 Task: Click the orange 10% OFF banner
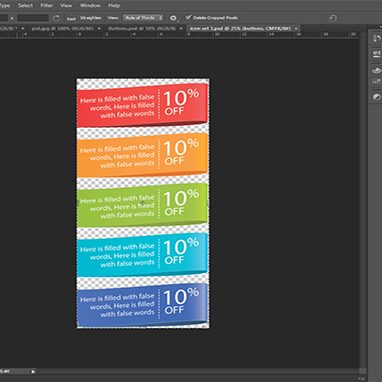point(142,155)
